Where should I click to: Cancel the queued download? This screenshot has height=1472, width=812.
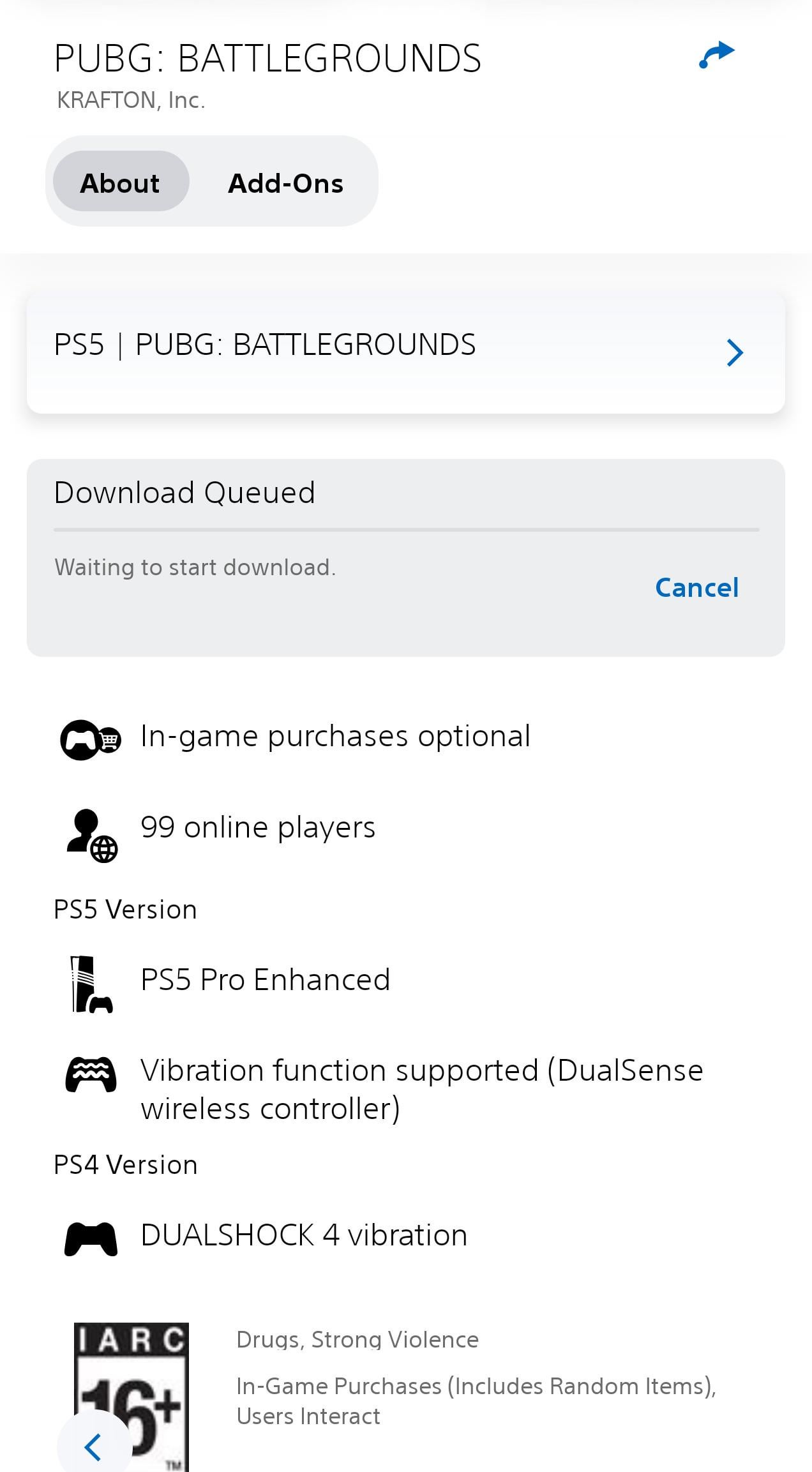(x=696, y=587)
